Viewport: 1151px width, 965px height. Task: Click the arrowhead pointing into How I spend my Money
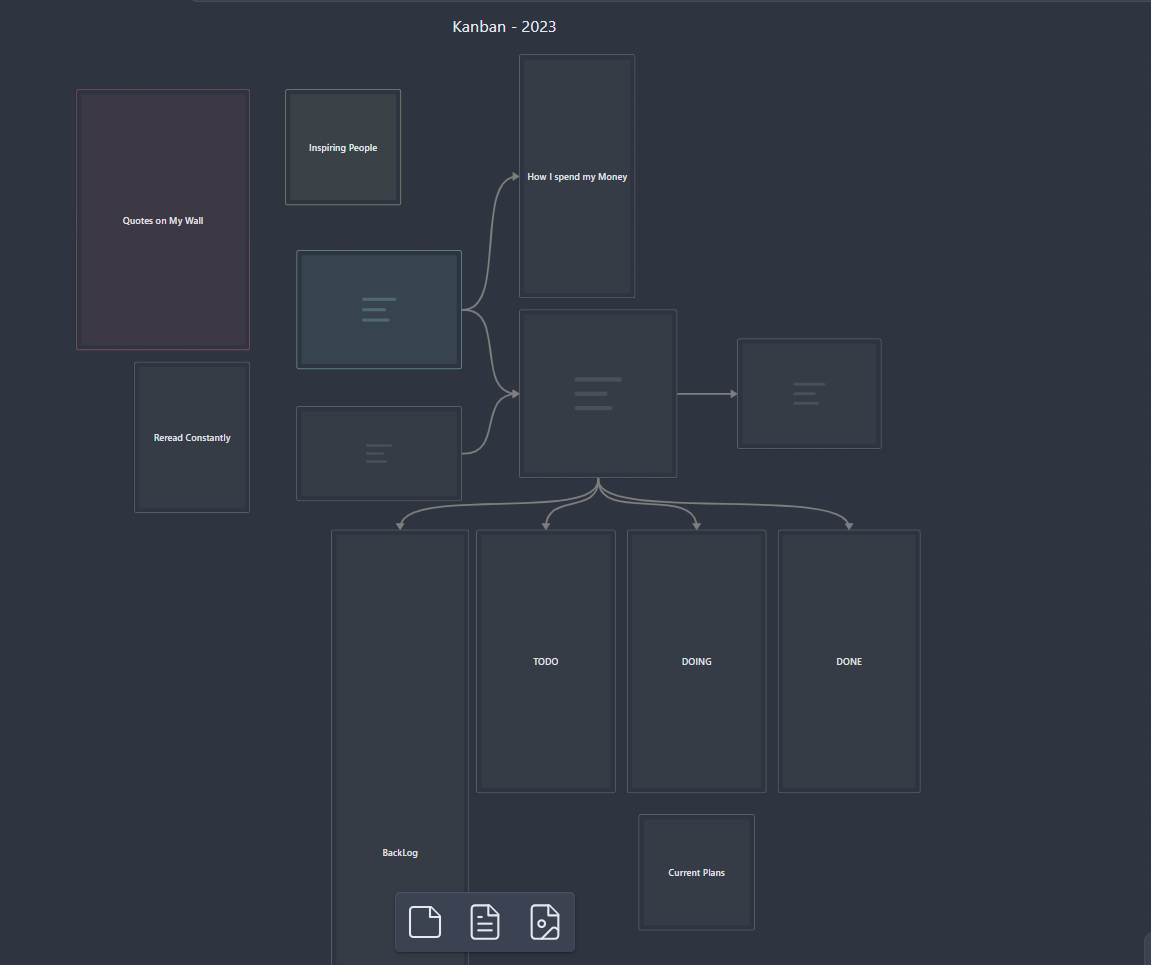tap(513, 177)
